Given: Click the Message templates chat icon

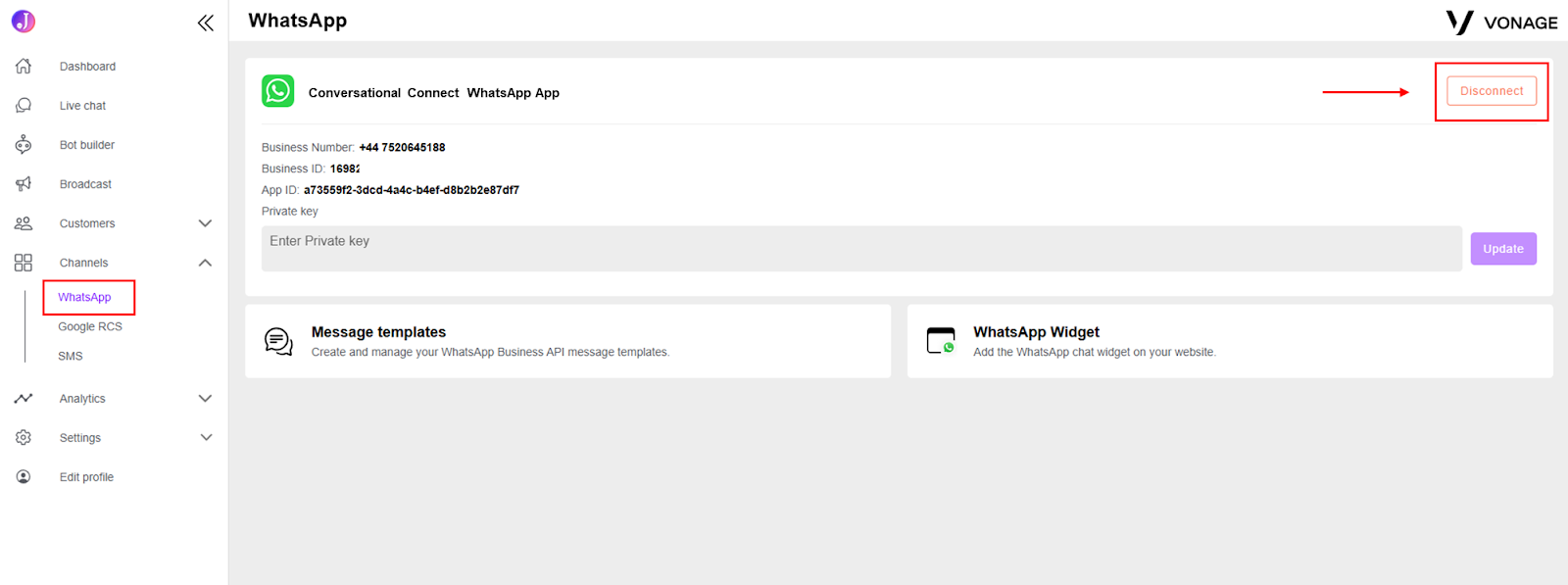Looking at the screenshot, I should 279,341.
